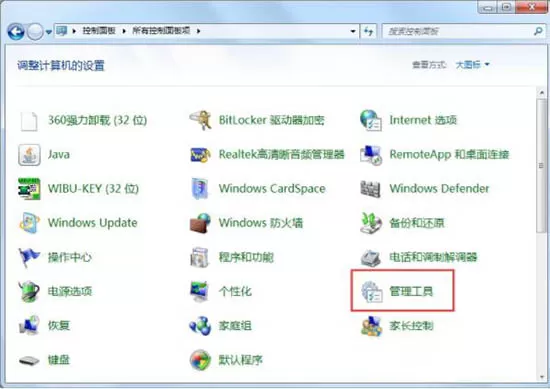Open the 管理工具 gear icon
The image size is (550, 389).
click(x=371, y=291)
